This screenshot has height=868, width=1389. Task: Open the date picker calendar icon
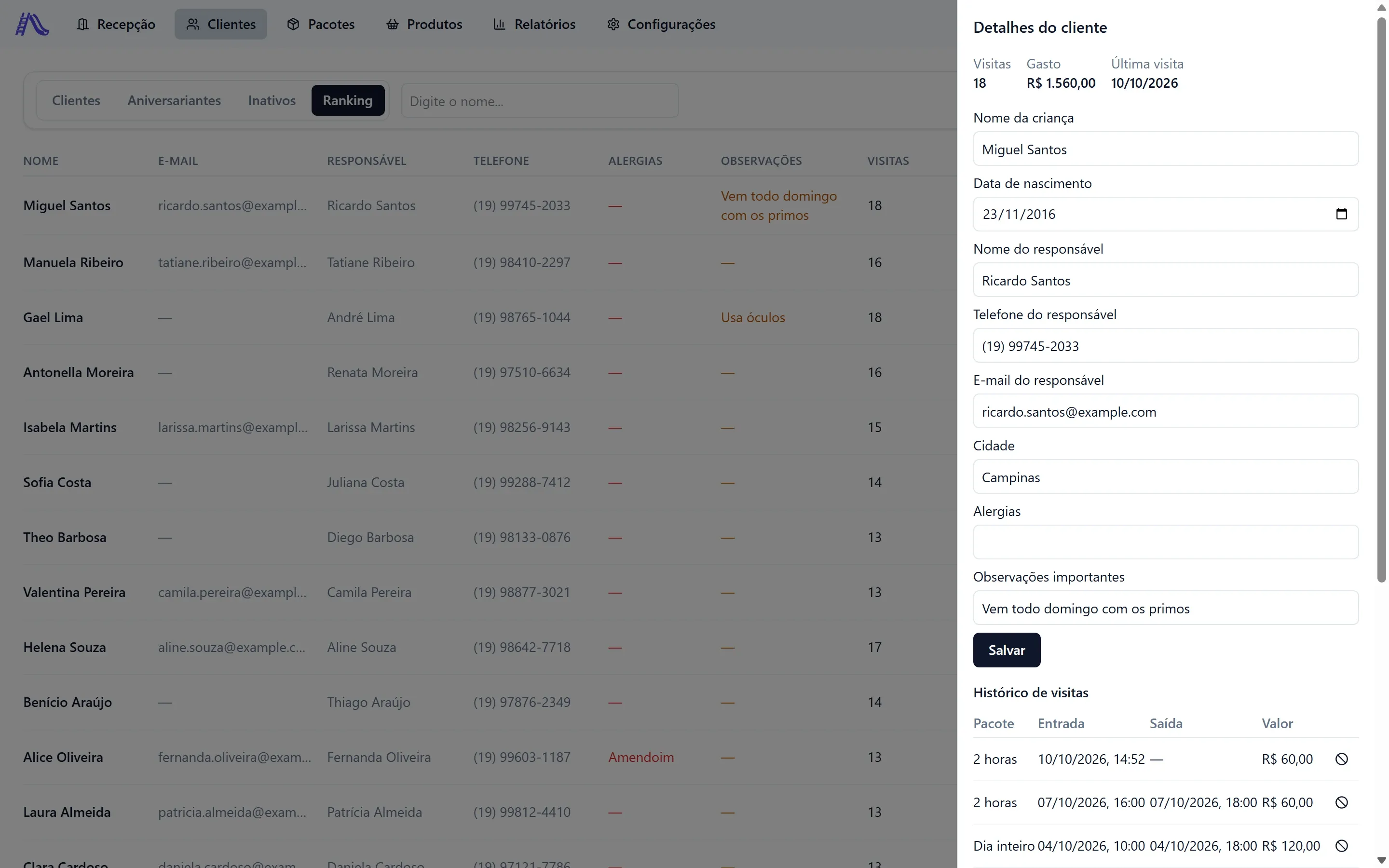tap(1341, 214)
